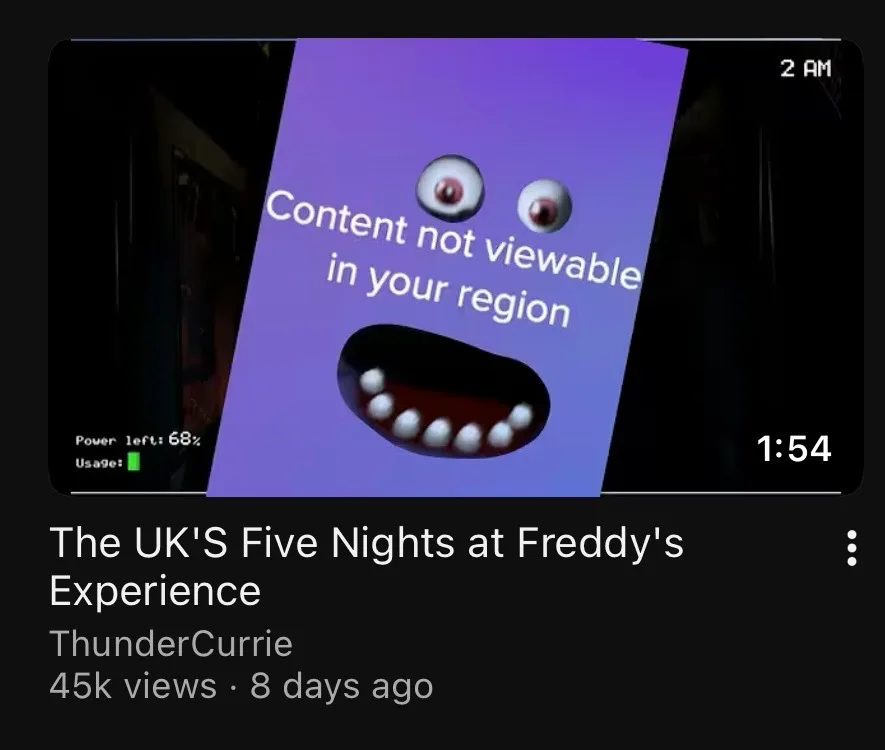The image size is (885, 750).
Task: Click the Power left 68% indicator
Action: tap(138, 439)
